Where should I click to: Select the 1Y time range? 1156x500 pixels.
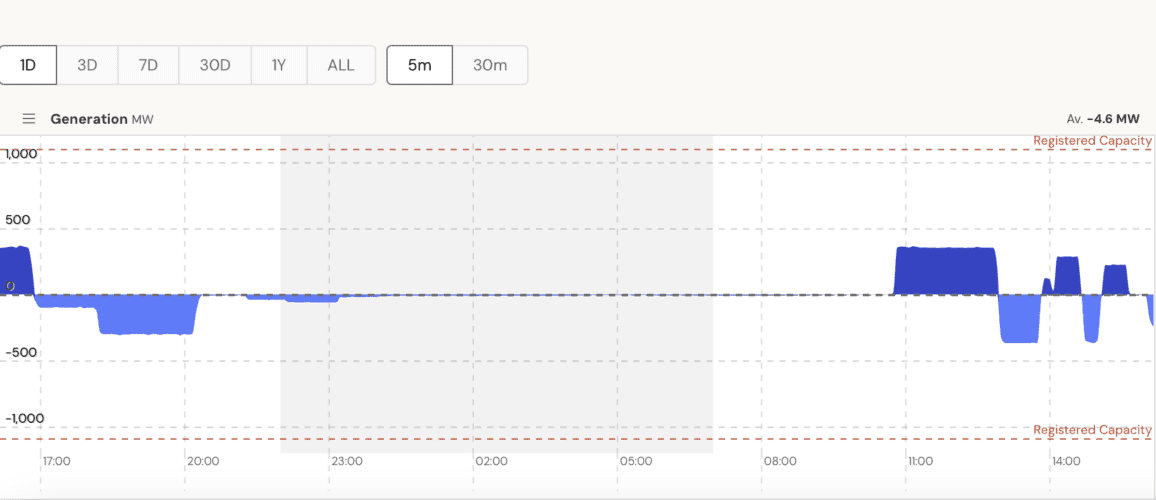[279, 65]
